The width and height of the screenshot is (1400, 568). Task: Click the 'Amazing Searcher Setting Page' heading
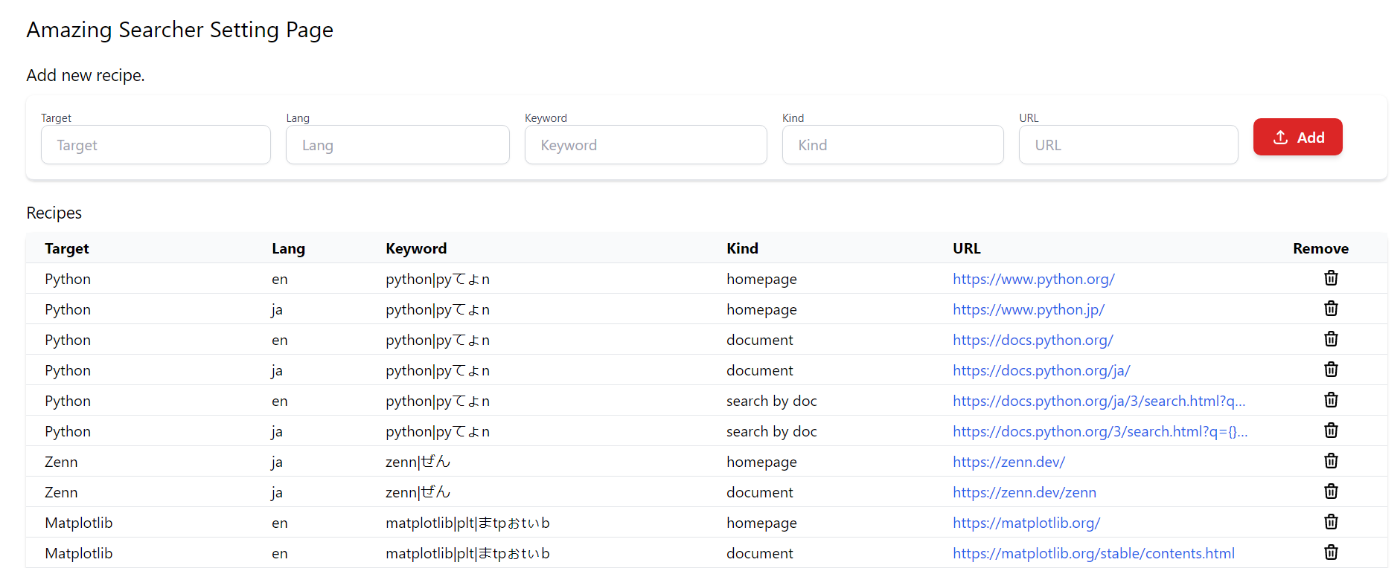180,30
